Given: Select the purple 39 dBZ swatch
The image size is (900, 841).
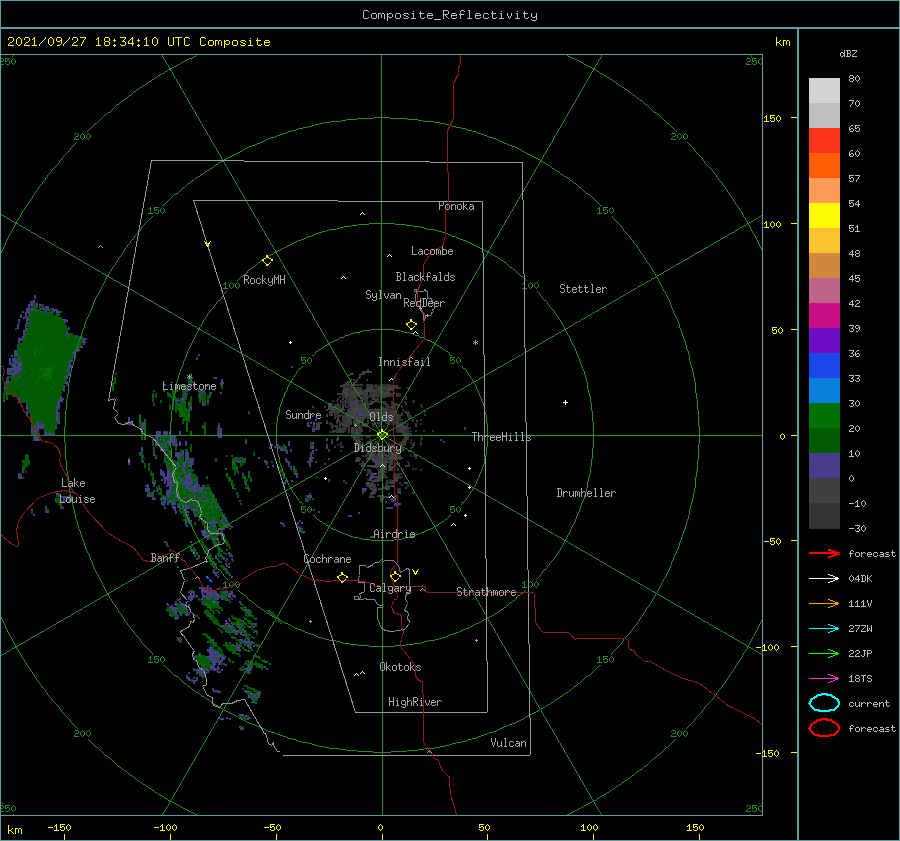Looking at the screenshot, I should tap(824, 340).
